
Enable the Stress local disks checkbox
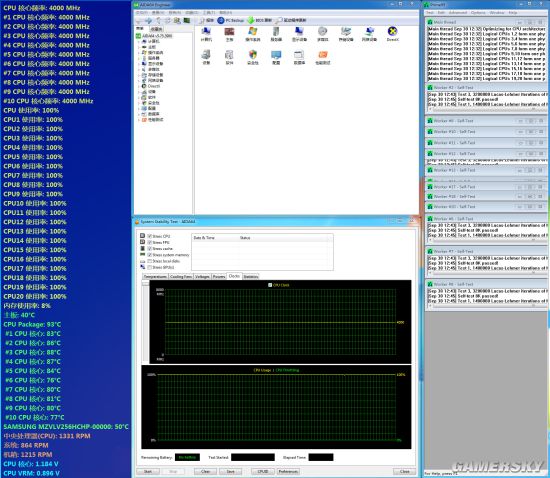150,261
